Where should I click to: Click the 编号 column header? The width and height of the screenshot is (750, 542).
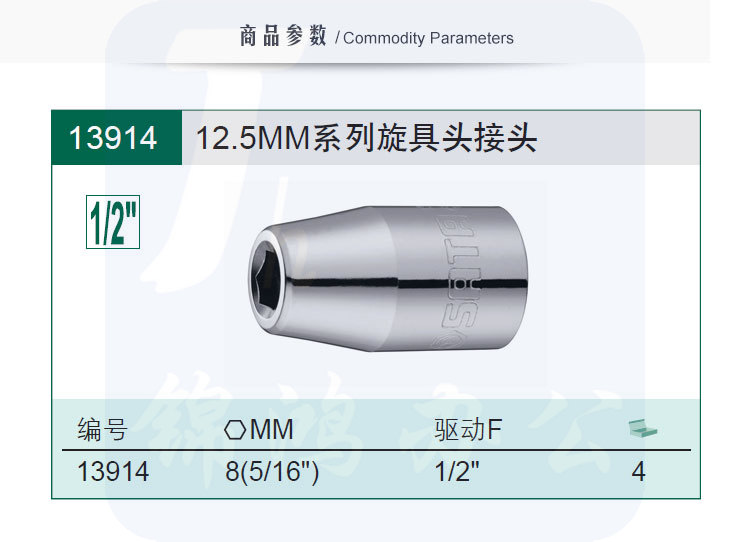coord(103,430)
